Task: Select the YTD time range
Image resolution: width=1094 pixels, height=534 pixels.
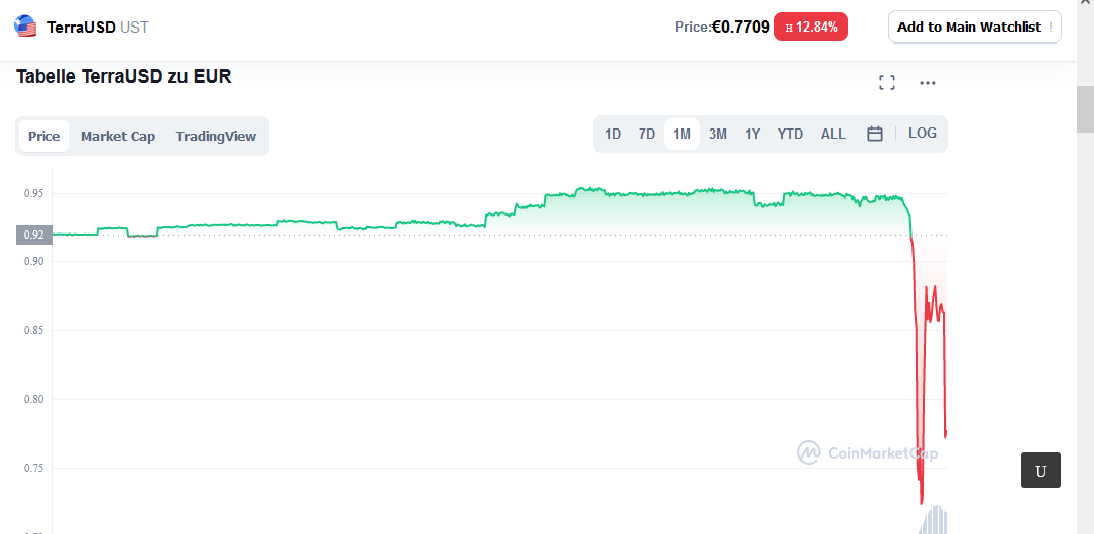Action: click(x=790, y=134)
